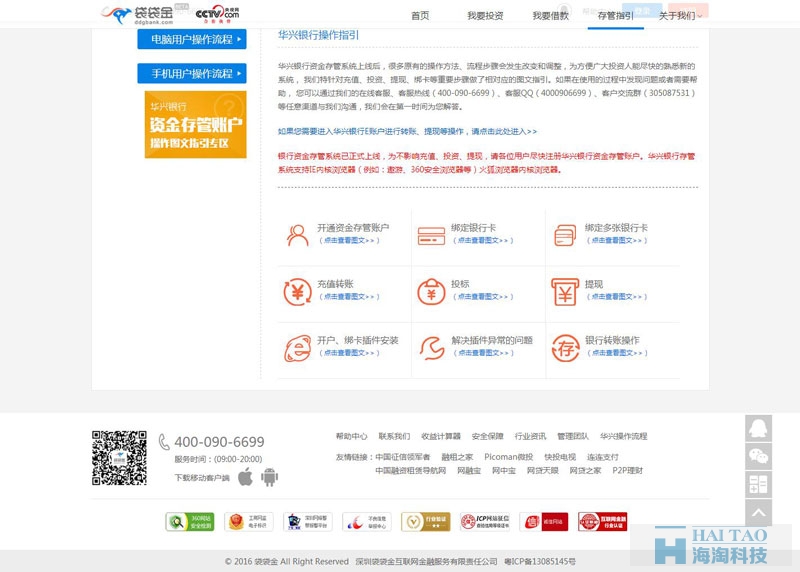Click the CCTV.com logo in the header
800x572 pixels.
217,14
